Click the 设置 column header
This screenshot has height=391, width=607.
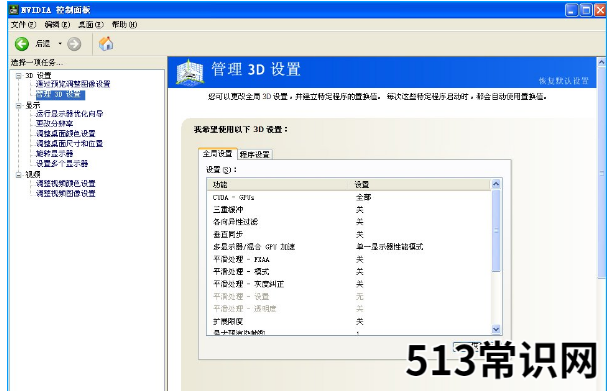420,185
